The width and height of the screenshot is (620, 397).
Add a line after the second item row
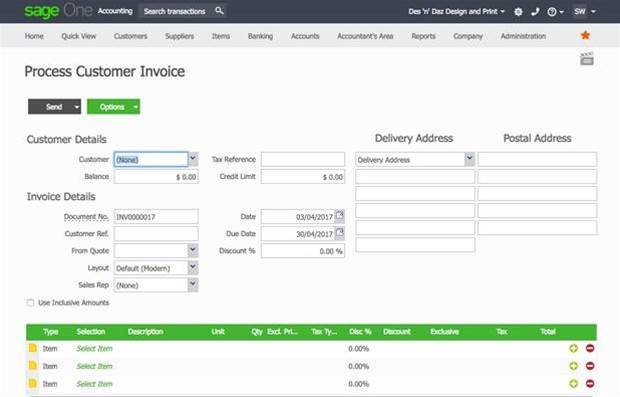(573, 366)
